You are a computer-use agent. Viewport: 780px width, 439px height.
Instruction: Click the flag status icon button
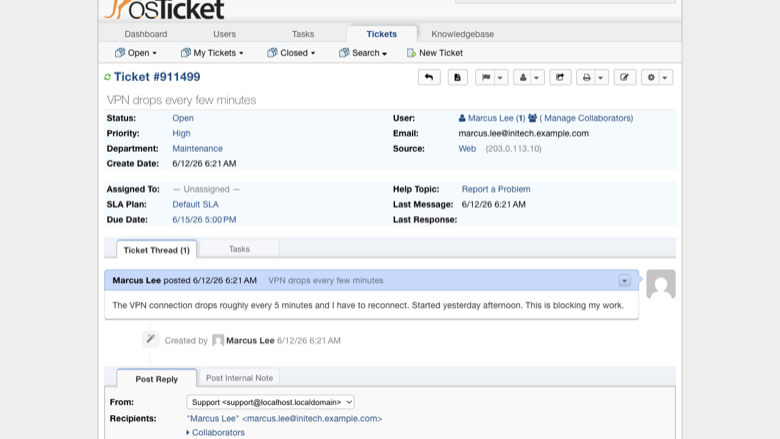(486, 78)
